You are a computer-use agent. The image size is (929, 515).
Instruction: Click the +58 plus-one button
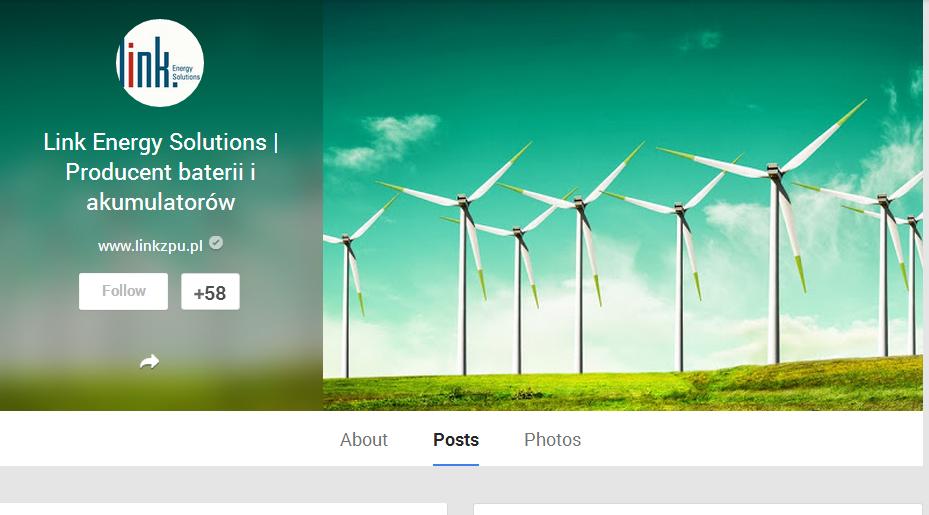(x=210, y=292)
